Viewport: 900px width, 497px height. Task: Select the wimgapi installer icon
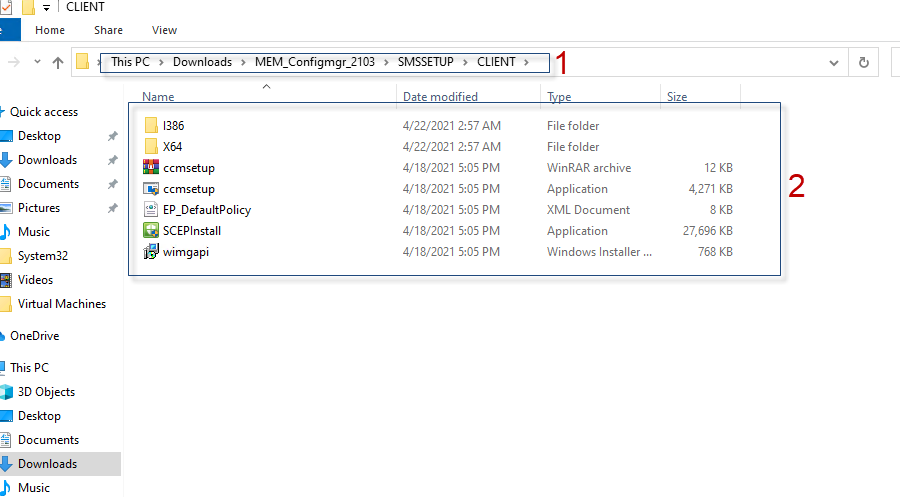pyautogui.click(x=151, y=251)
